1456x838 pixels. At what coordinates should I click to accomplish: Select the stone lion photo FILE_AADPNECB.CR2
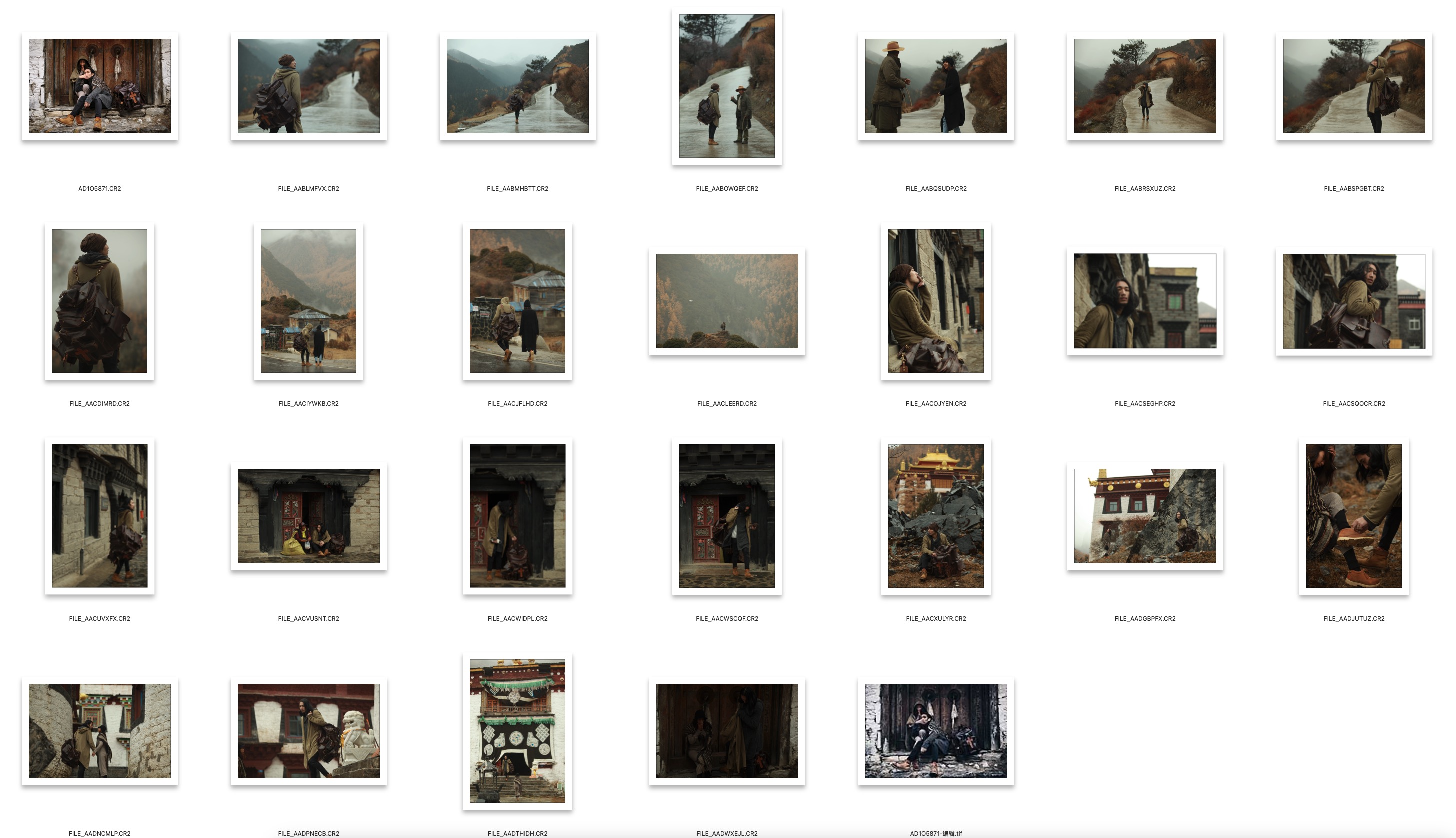pyautogui.click(x=308, y=731)
